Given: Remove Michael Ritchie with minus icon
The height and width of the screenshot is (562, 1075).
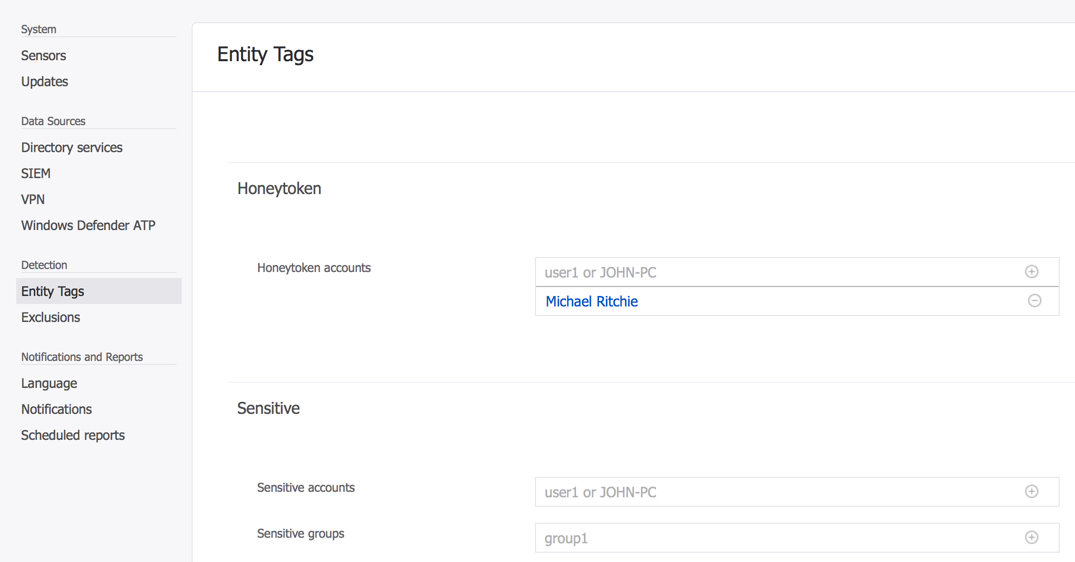Looking at the screenshot, I should click(1034, 301).
